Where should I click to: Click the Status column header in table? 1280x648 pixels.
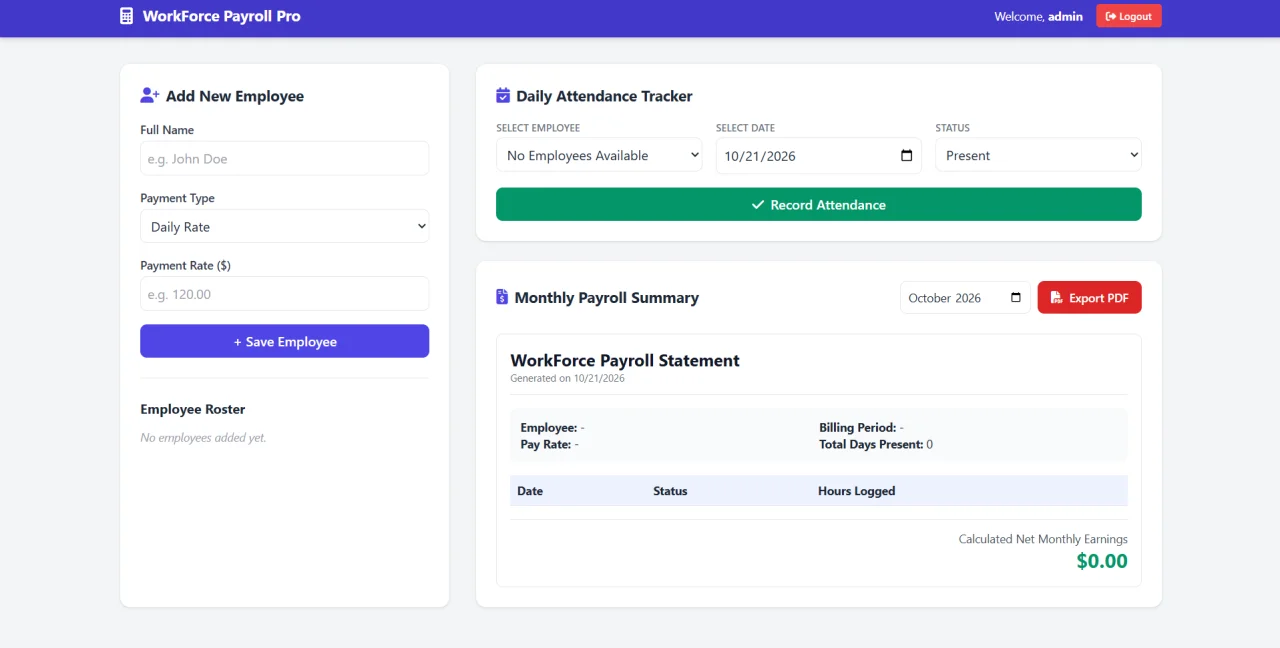pyautogui.click(x=670, y=491)
